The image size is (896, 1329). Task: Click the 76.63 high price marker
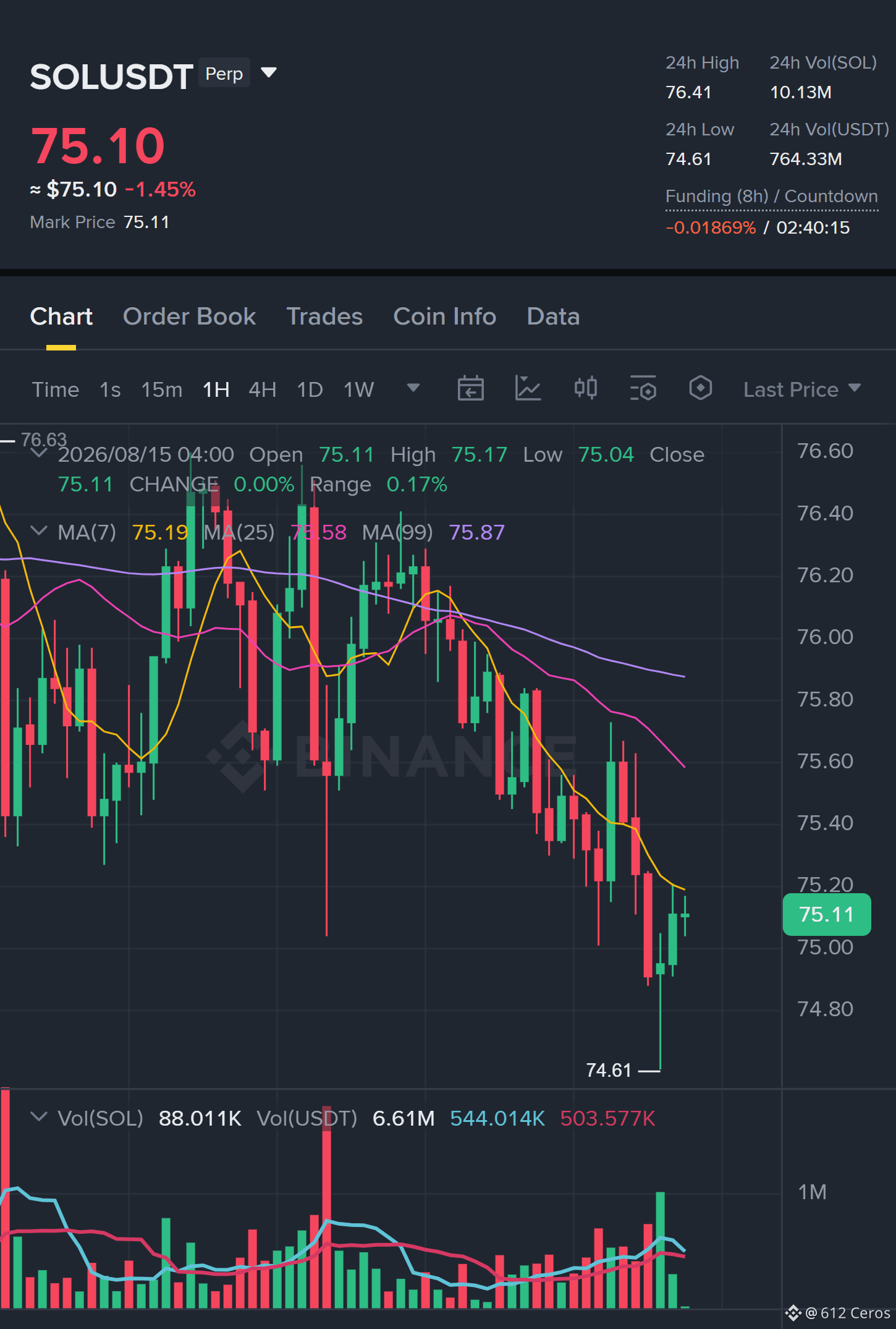click(44, 439)
